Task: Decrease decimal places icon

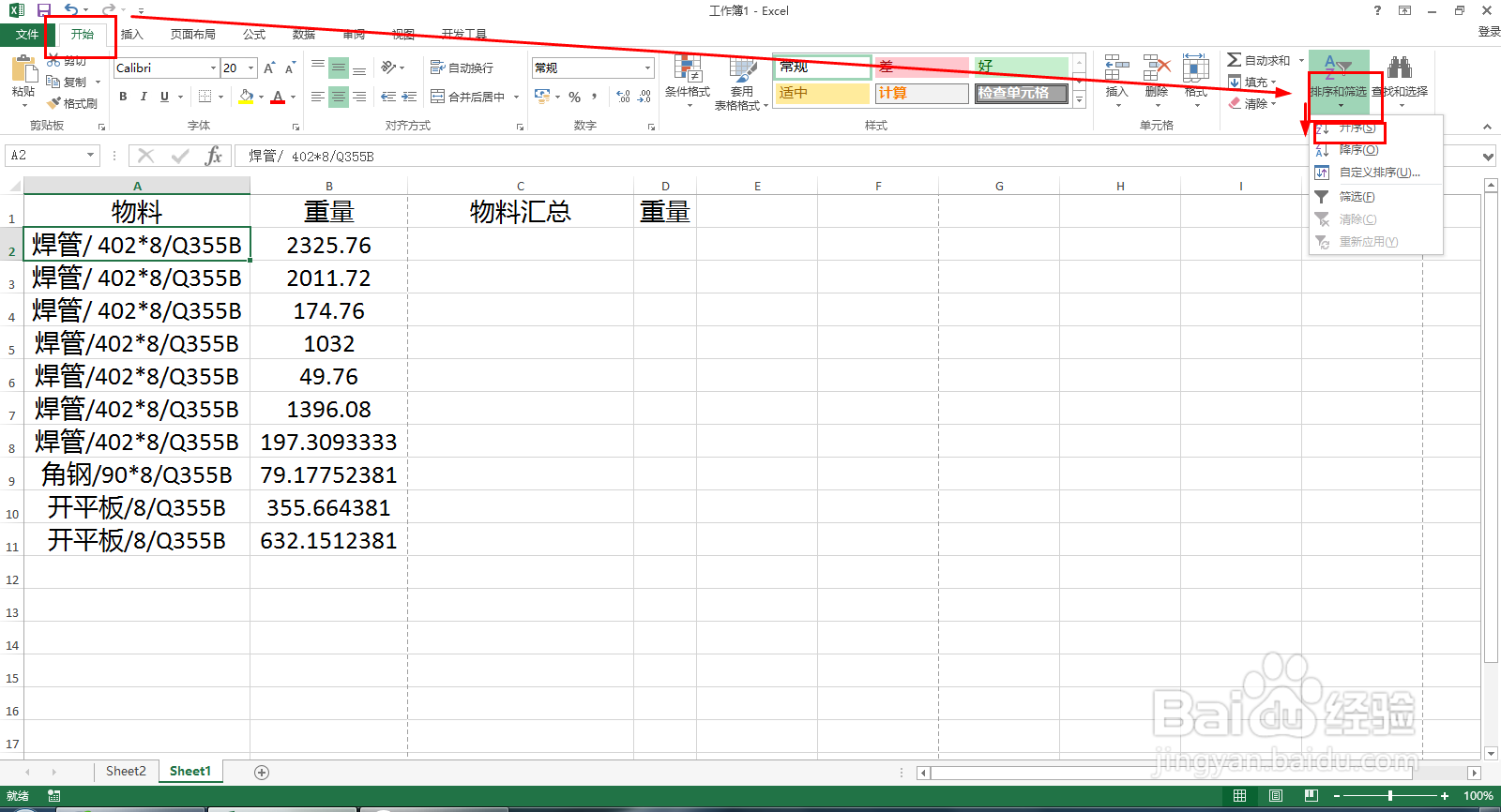Action: (x=644, y=97)
